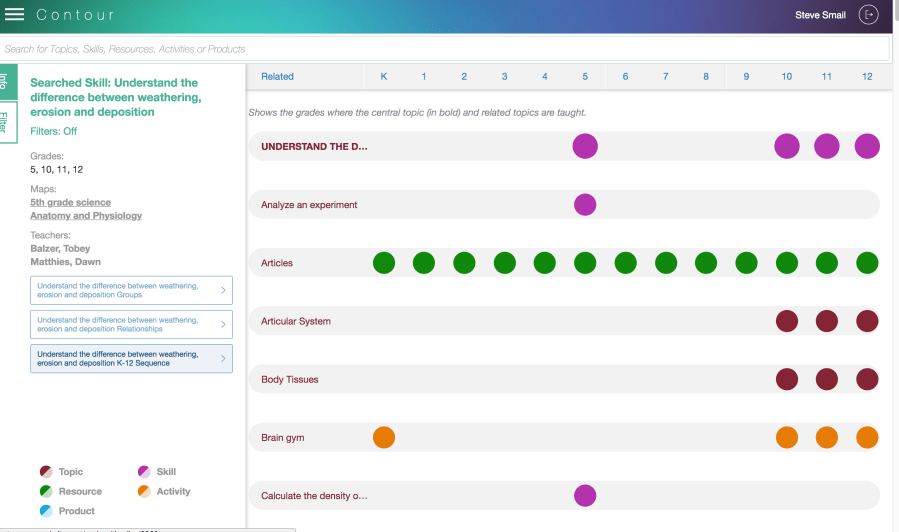Toggle the Topic legend filter

pyautogui.click(x=47, y=472)
